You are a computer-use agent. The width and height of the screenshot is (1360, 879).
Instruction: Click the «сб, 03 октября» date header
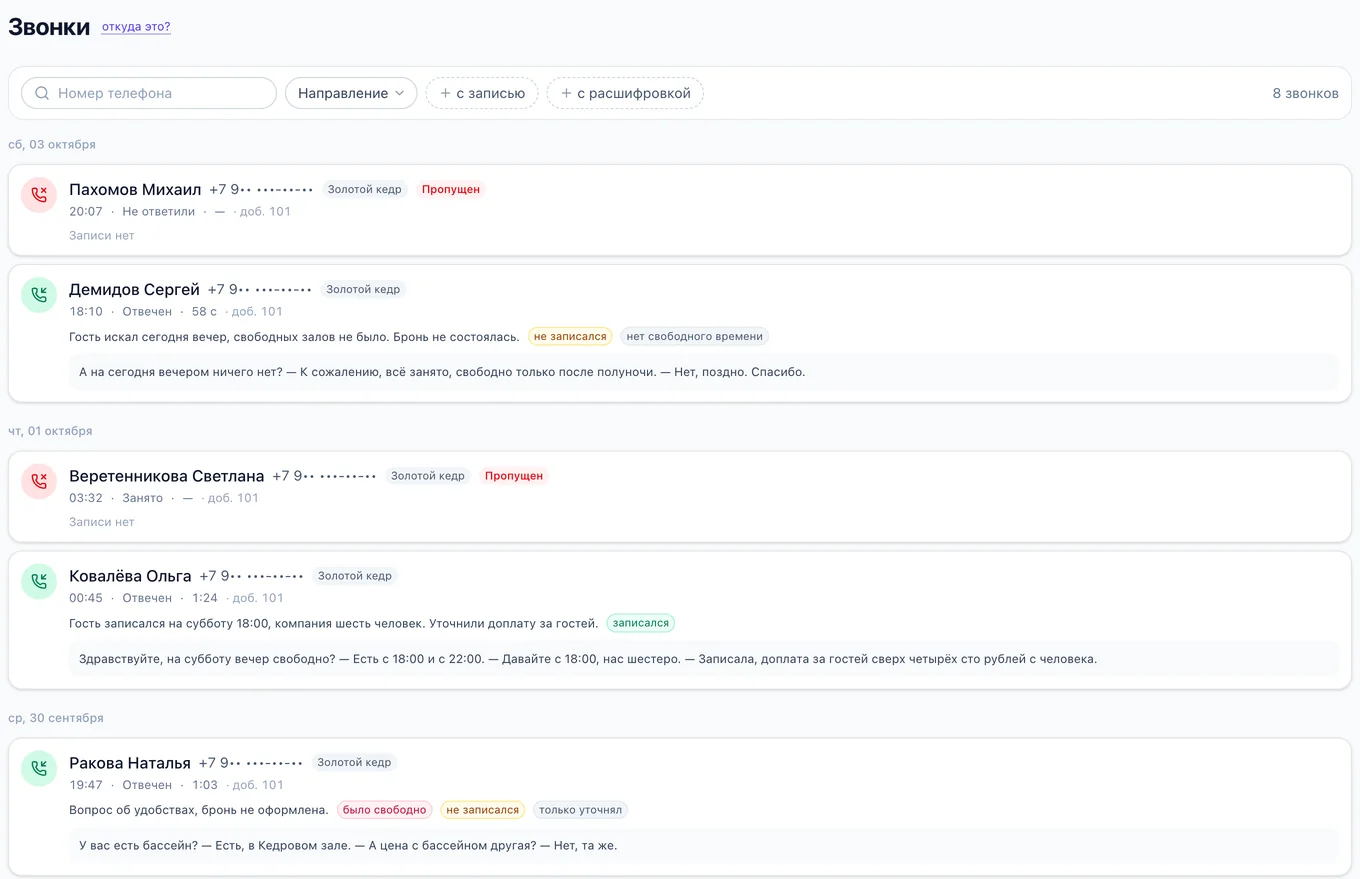point(52,144)
